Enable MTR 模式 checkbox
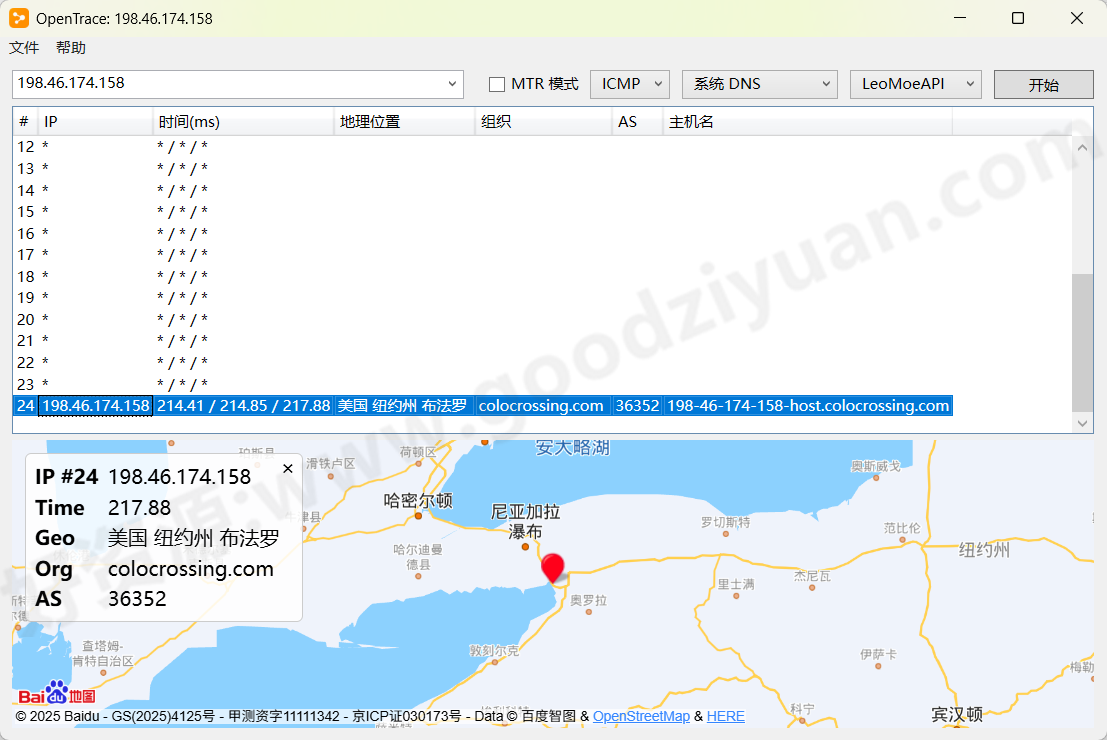Screen dimensions: 1107x740 (495, 84)
